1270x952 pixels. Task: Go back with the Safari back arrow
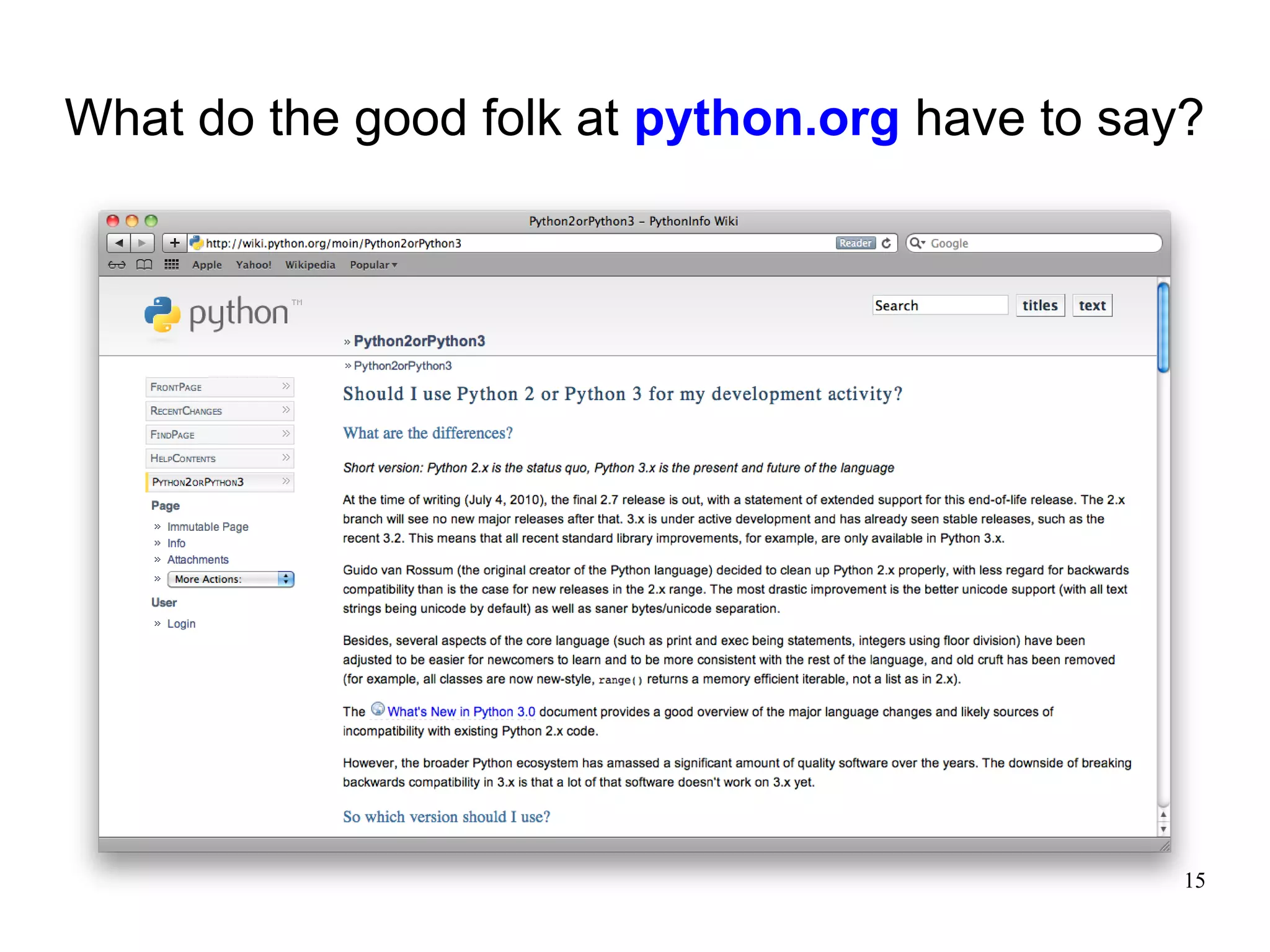pos(119,243)
